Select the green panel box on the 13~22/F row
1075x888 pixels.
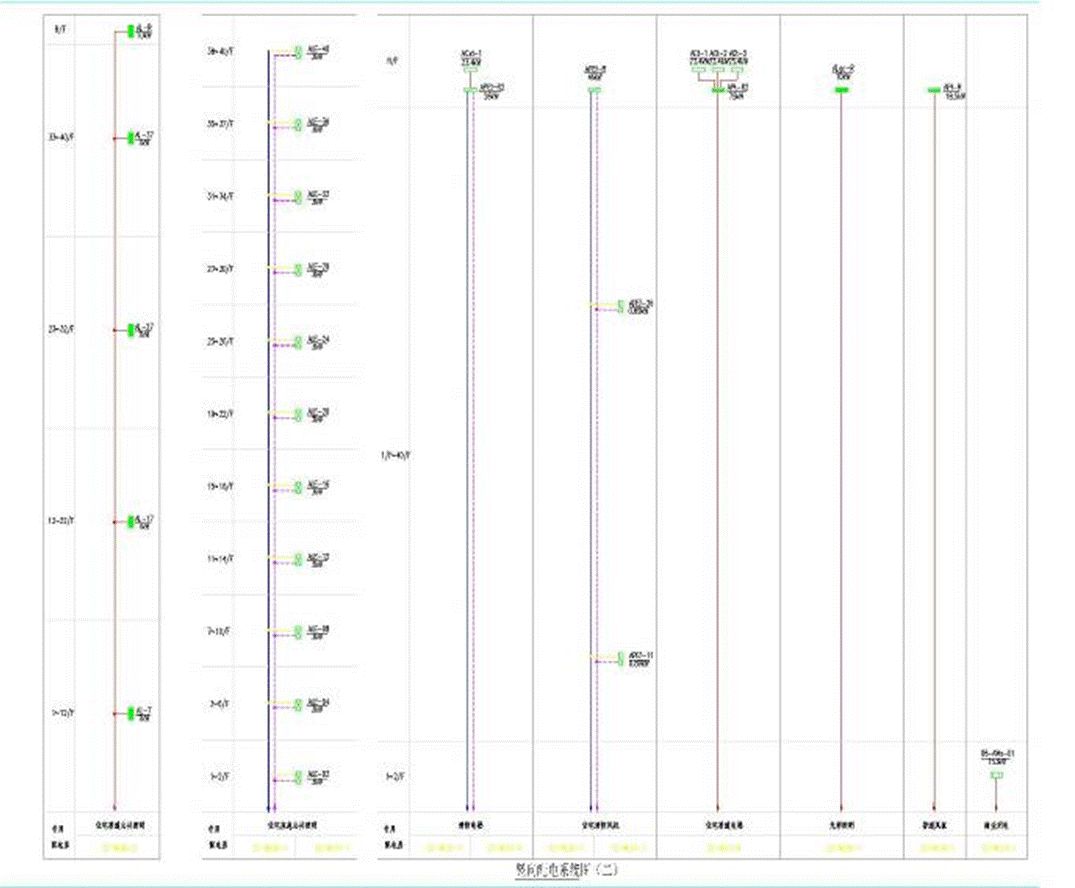click(131, 522)
